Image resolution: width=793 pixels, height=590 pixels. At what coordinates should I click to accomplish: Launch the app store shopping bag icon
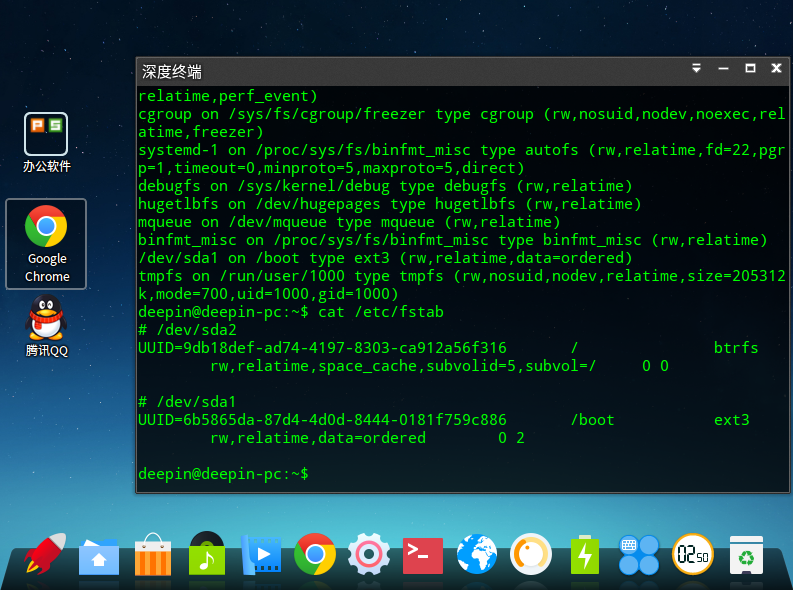tap(153, 554)
